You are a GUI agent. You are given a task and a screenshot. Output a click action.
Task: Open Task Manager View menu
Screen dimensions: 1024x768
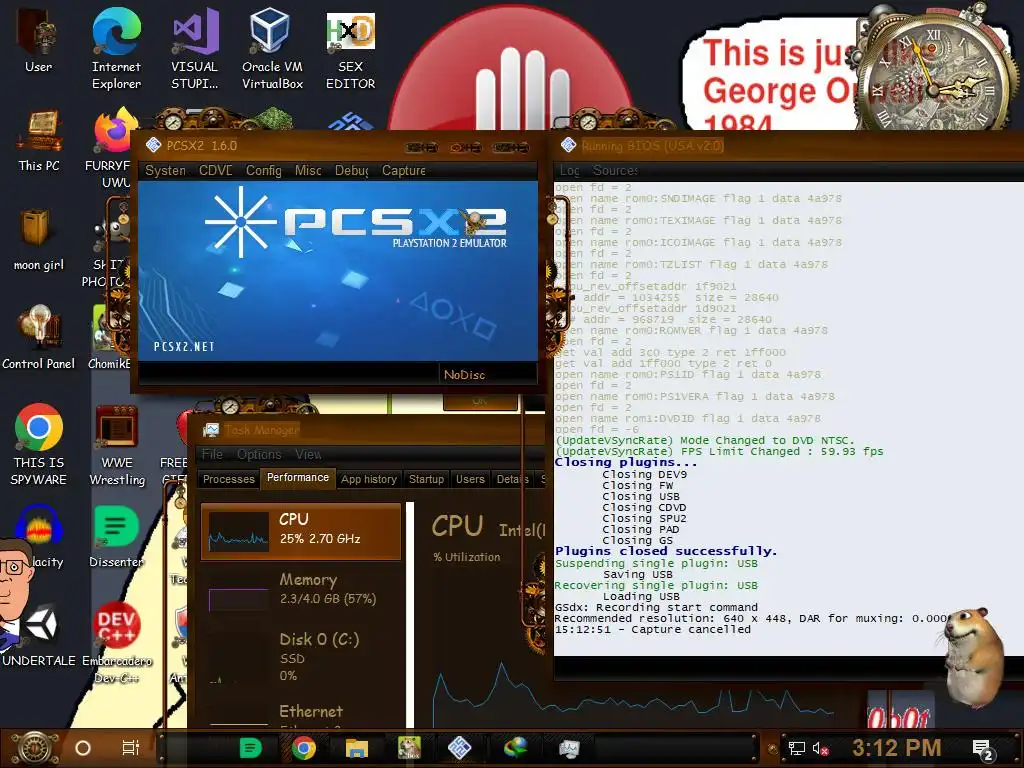pos(308,454)
